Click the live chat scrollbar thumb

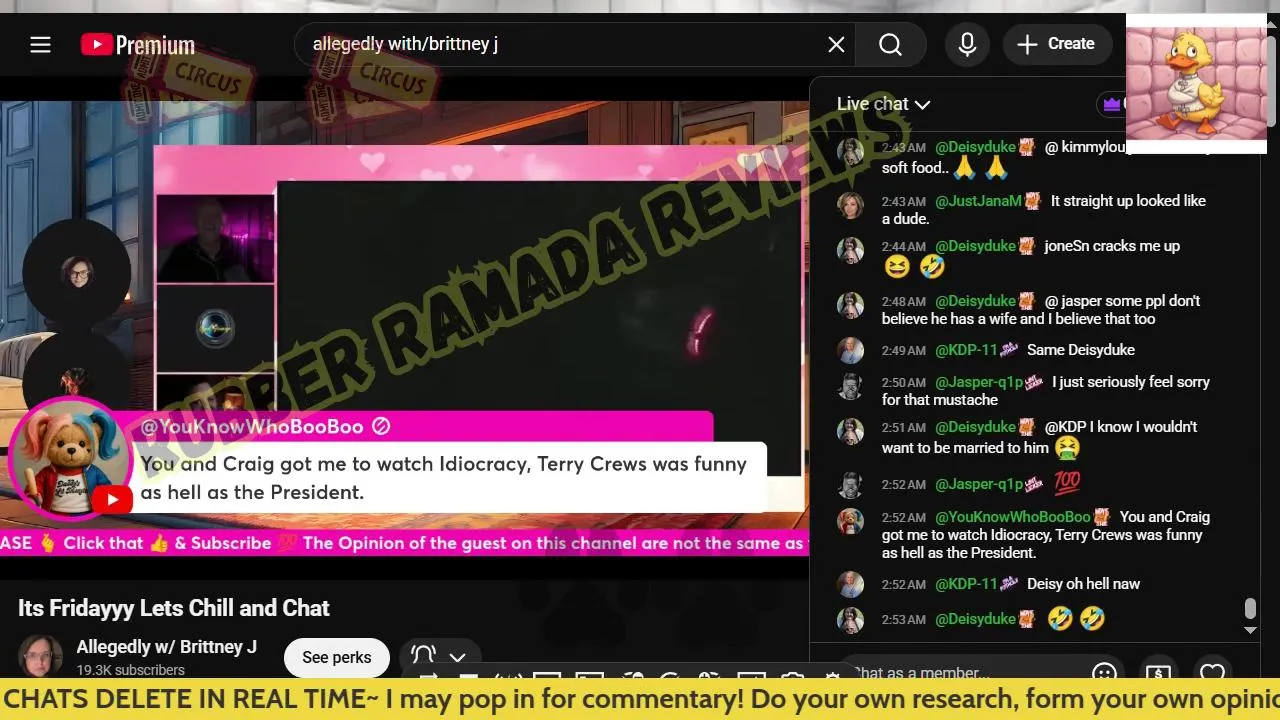[x=1249, y=608]
